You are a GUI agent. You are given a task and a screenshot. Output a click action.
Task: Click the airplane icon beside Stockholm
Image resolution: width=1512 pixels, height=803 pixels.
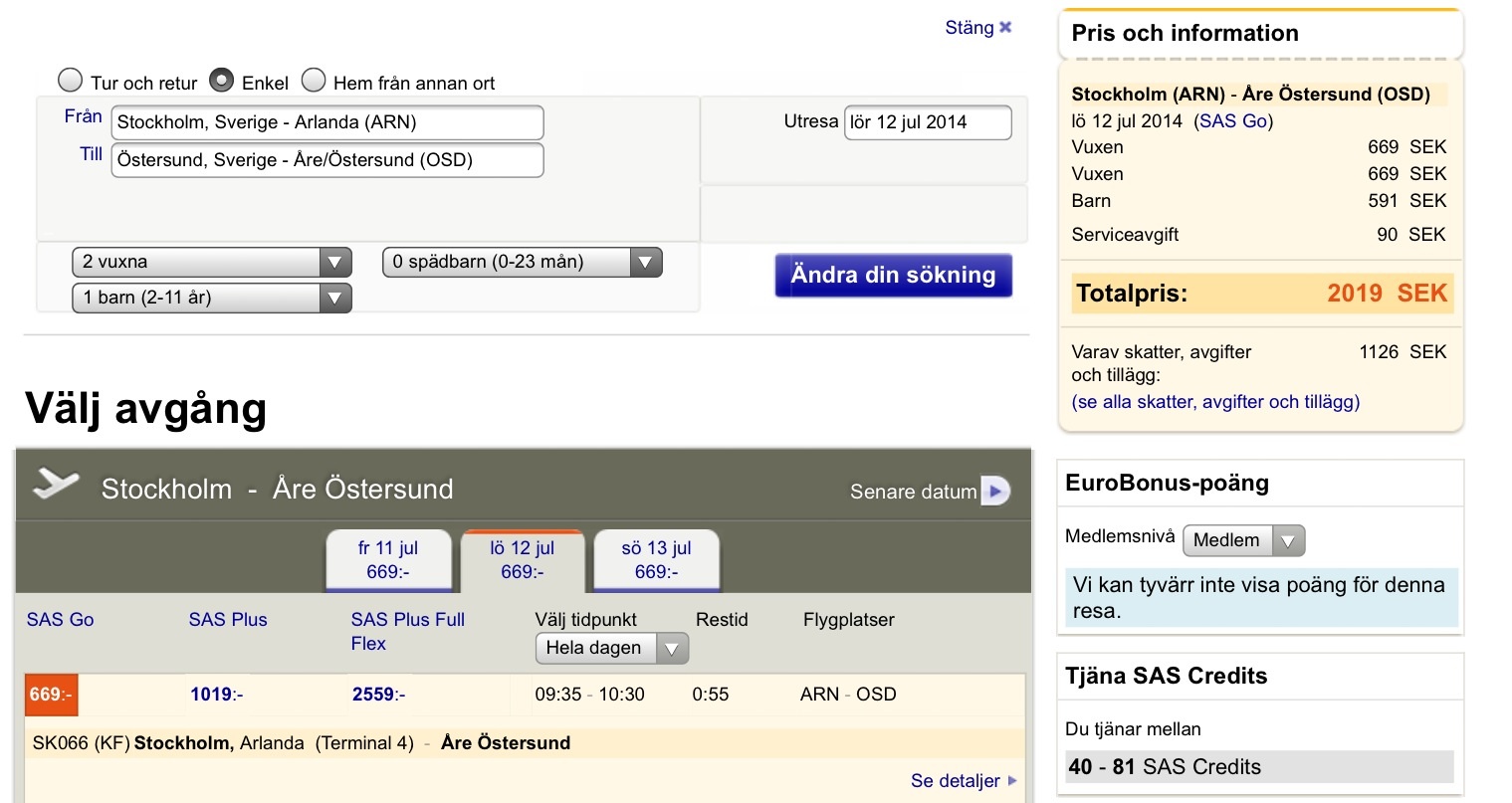coord(56,485)
